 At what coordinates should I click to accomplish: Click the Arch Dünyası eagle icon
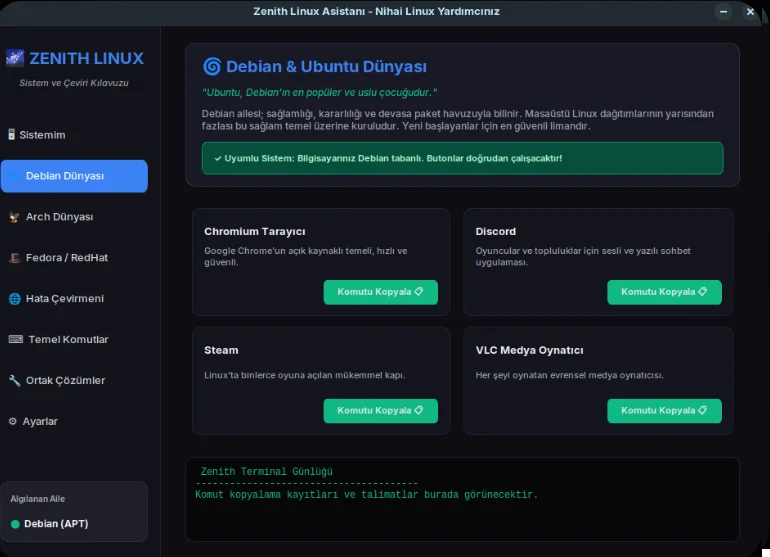click(x=15, y=217)
